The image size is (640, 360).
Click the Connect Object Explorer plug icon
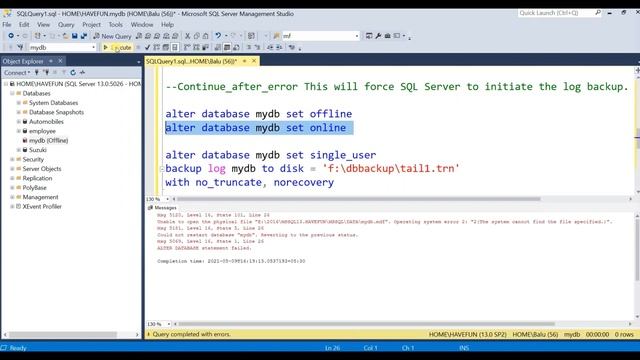point(37,72)
